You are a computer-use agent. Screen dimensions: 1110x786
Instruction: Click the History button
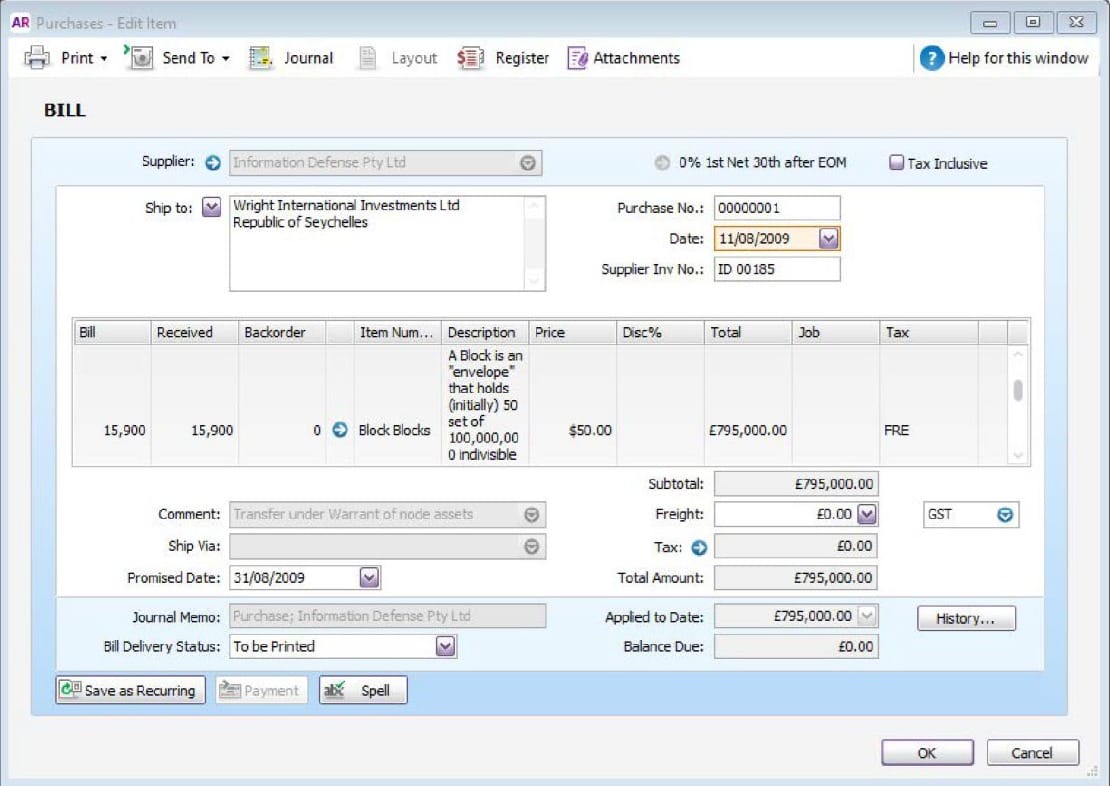[965, 619]
